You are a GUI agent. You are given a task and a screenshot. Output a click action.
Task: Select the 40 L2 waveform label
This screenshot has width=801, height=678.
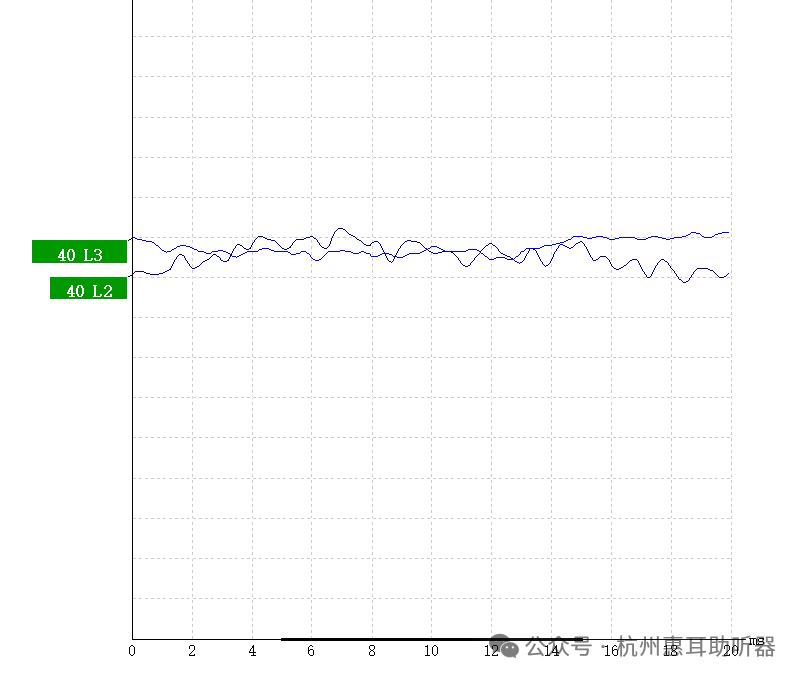click(x=89, y=289)
